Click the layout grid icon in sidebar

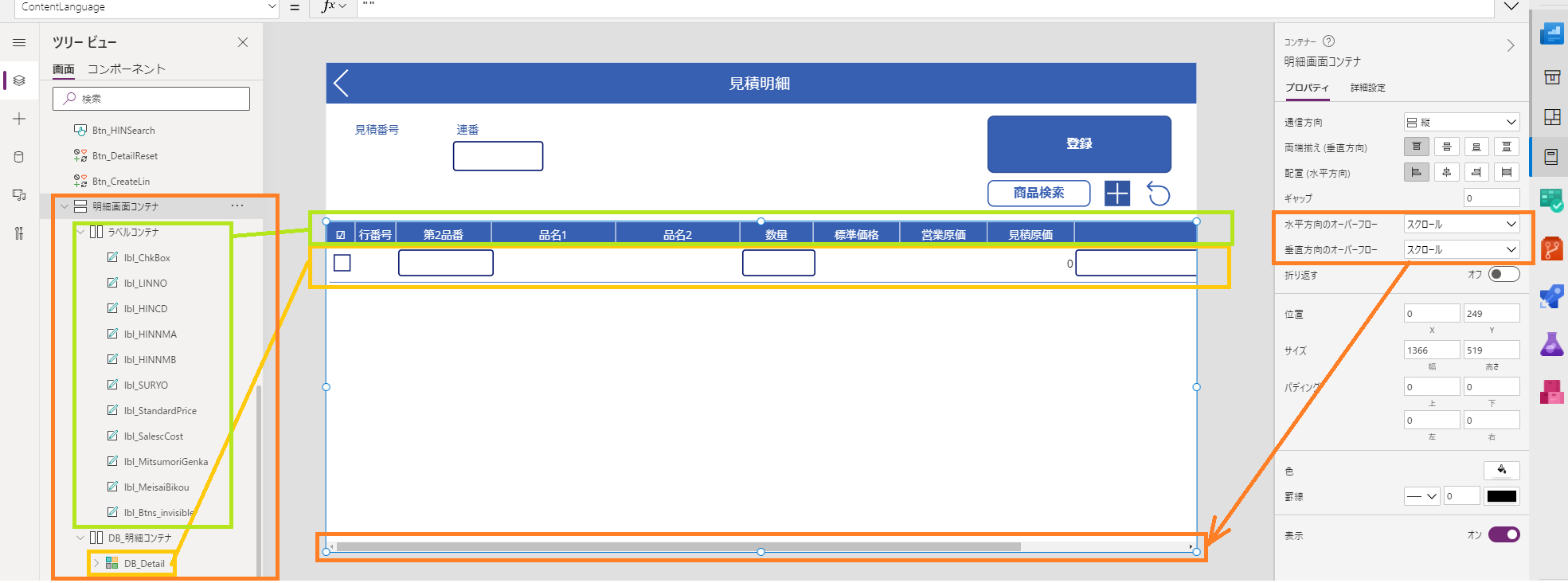(x=1552, y=117)
